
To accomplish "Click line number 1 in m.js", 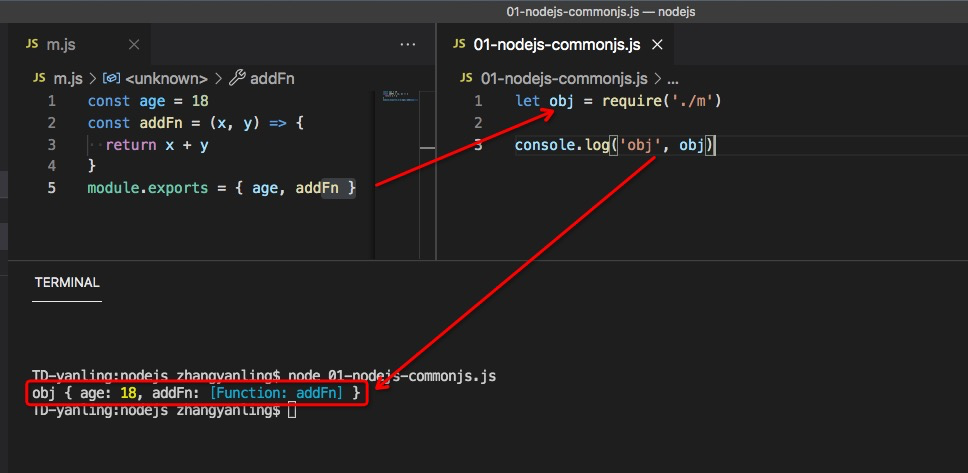I will pos(51,101).
